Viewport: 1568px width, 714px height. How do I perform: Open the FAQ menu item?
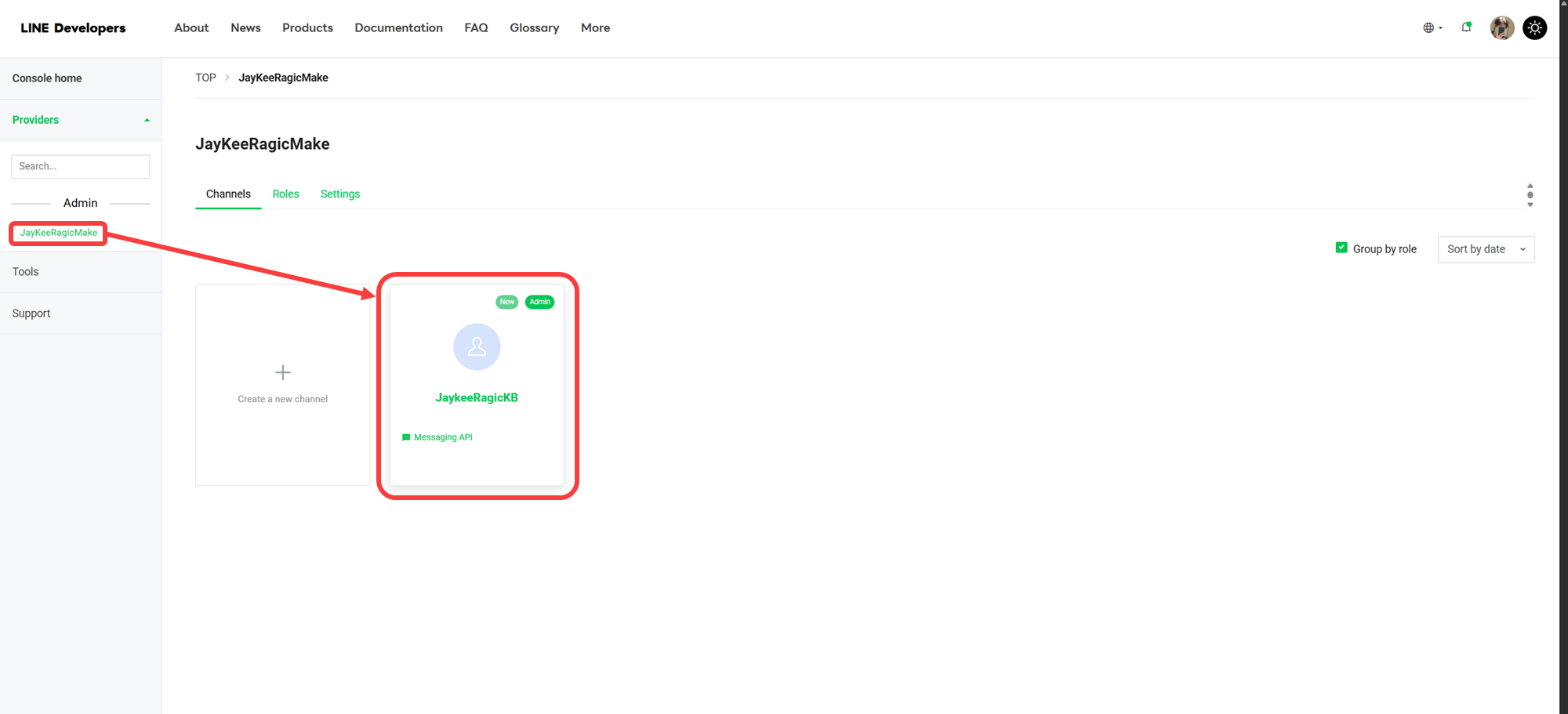(x=476, y=27)
